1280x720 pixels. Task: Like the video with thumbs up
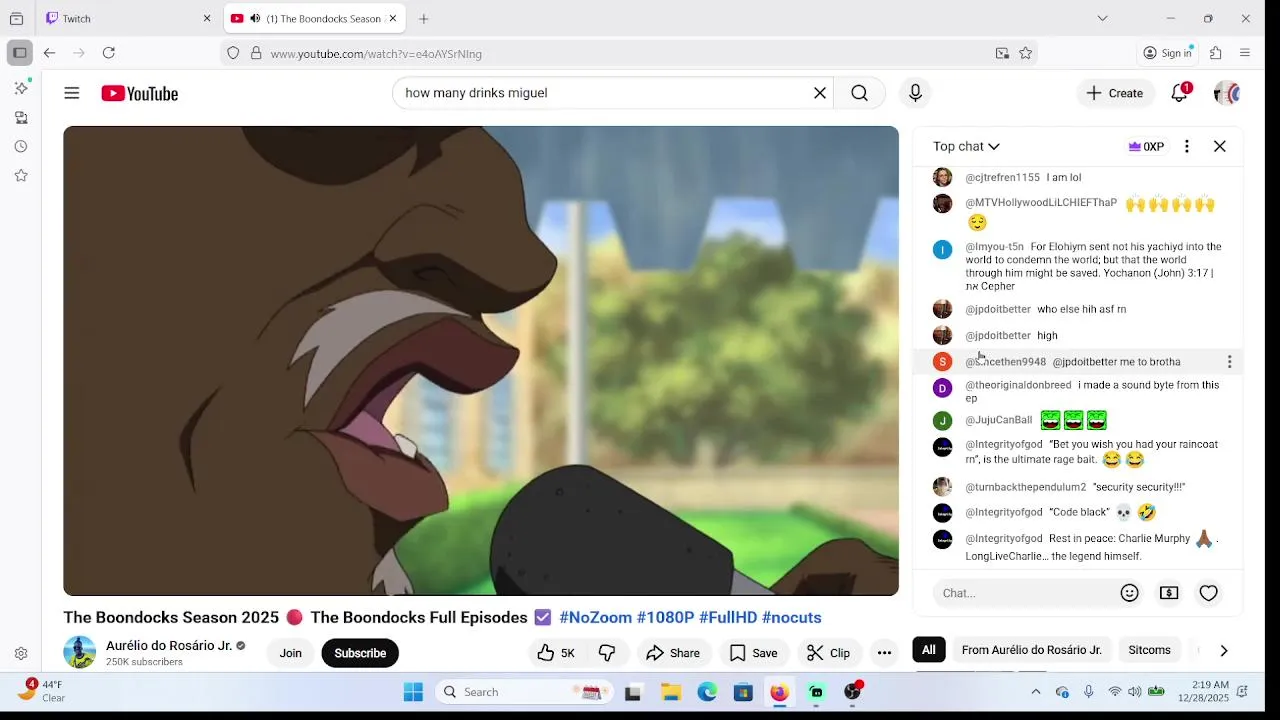tap(556, 653)
